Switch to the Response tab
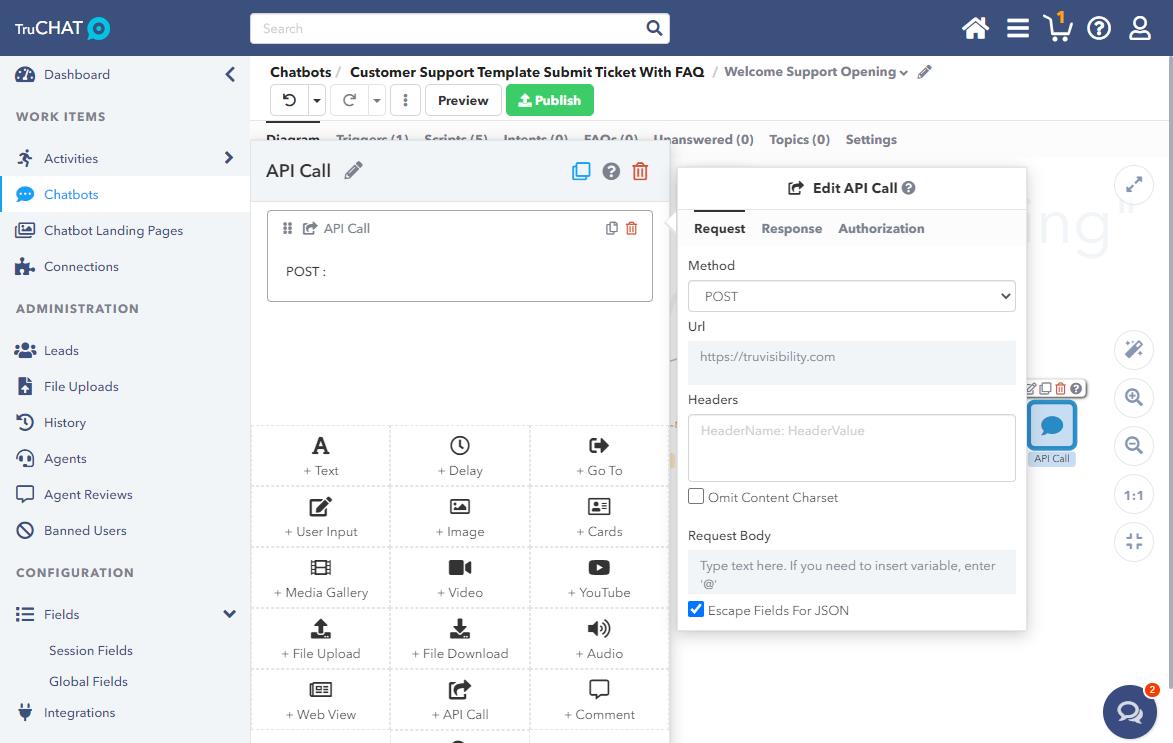 [x=791, y=228]
